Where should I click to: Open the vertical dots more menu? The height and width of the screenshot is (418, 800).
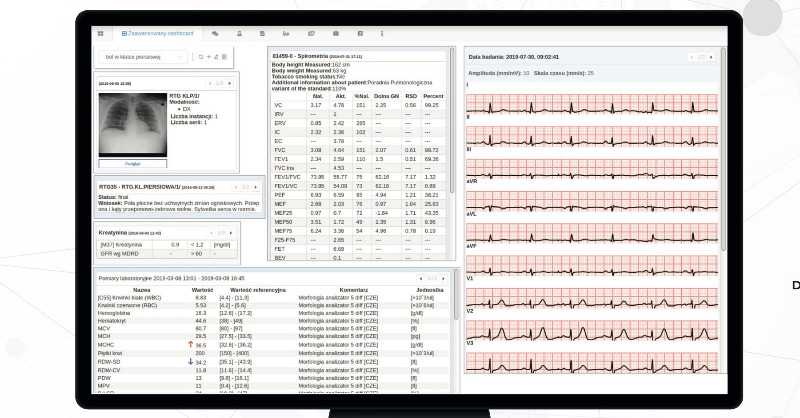(x=382, y=34)
